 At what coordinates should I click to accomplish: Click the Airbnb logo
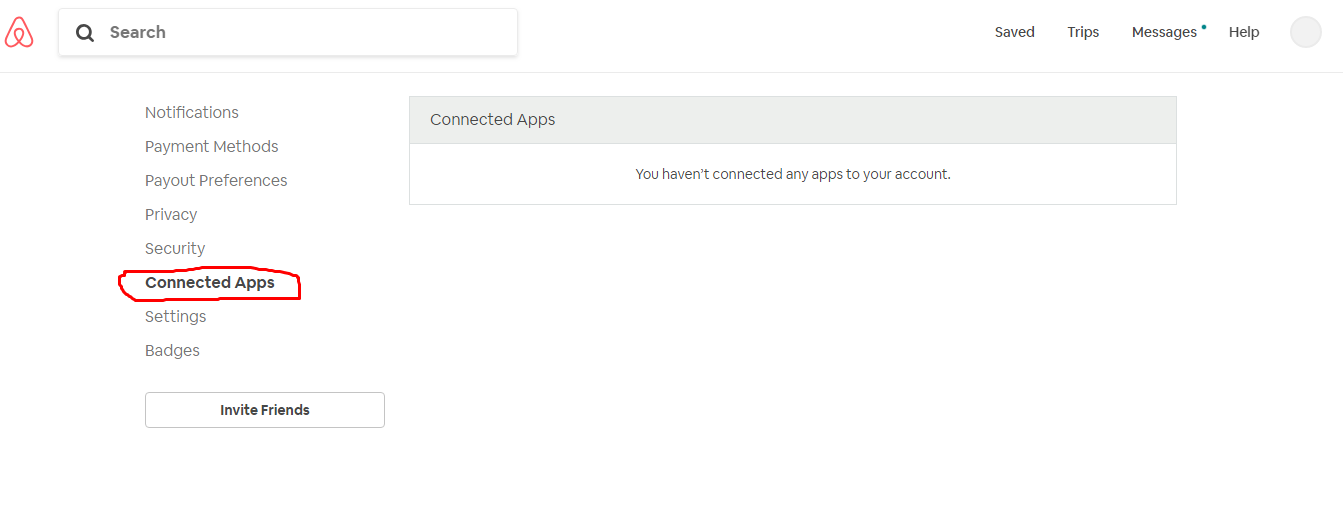tap(19, 33)
